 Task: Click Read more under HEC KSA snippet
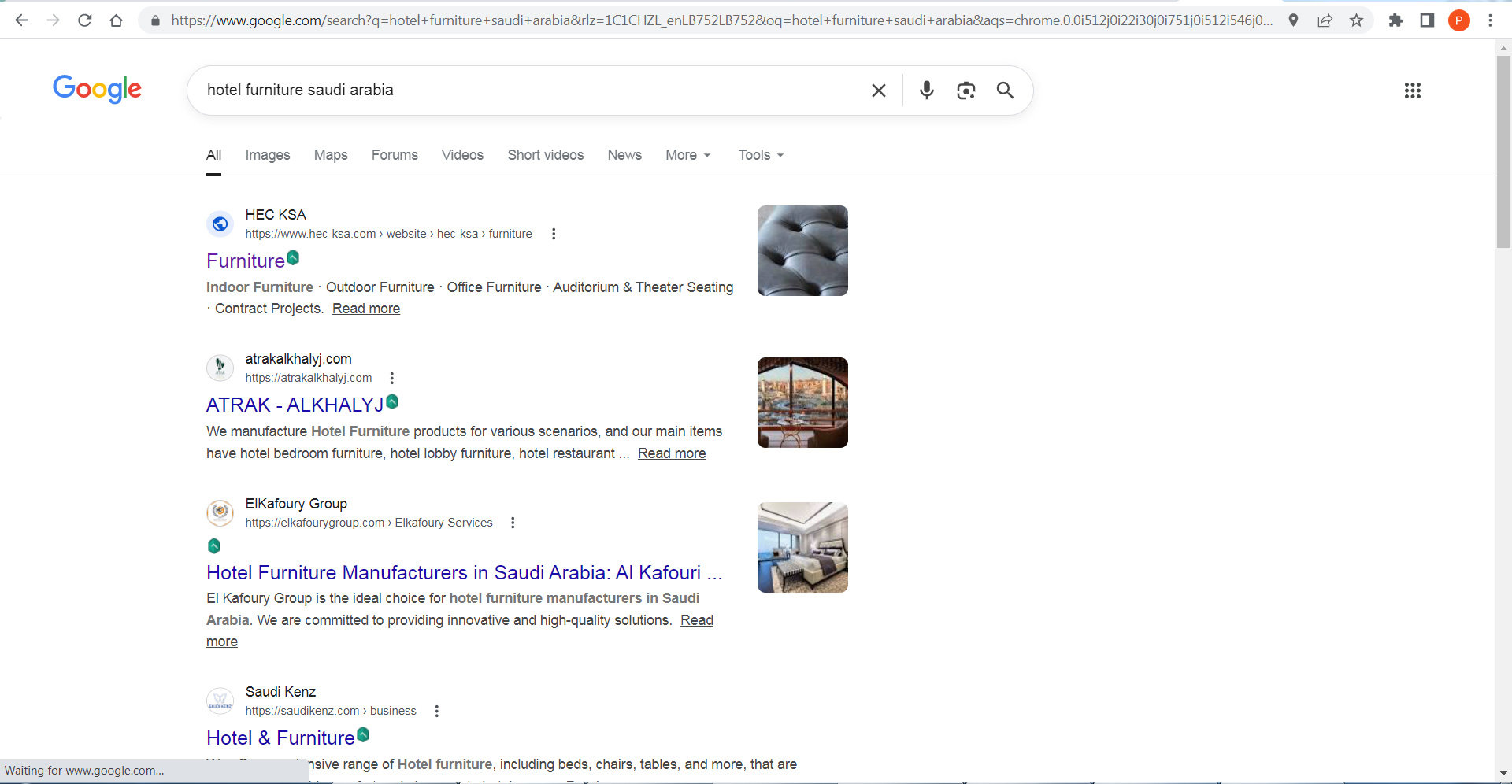click(x=366, y=309)
